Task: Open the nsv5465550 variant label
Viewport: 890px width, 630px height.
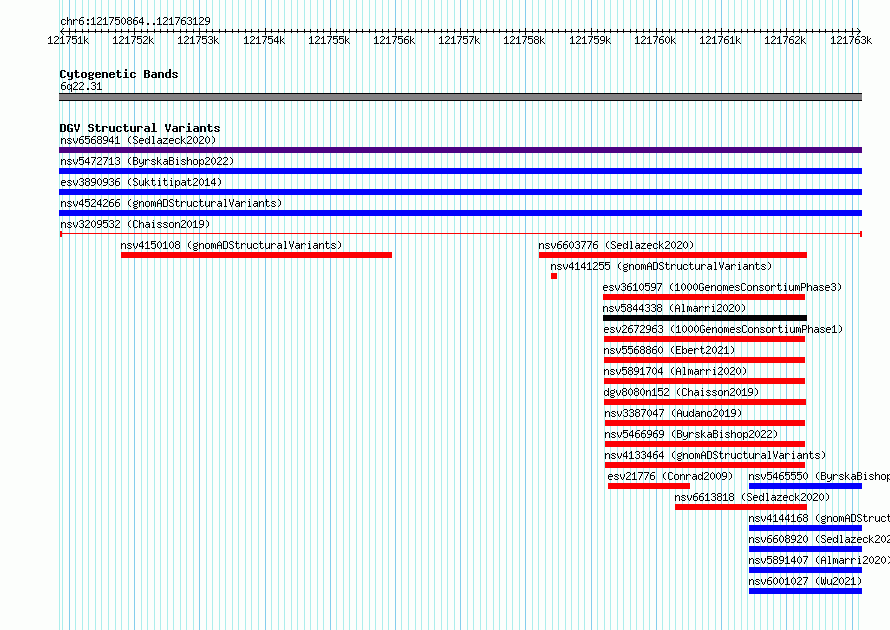Action: (x=819, y=476)
